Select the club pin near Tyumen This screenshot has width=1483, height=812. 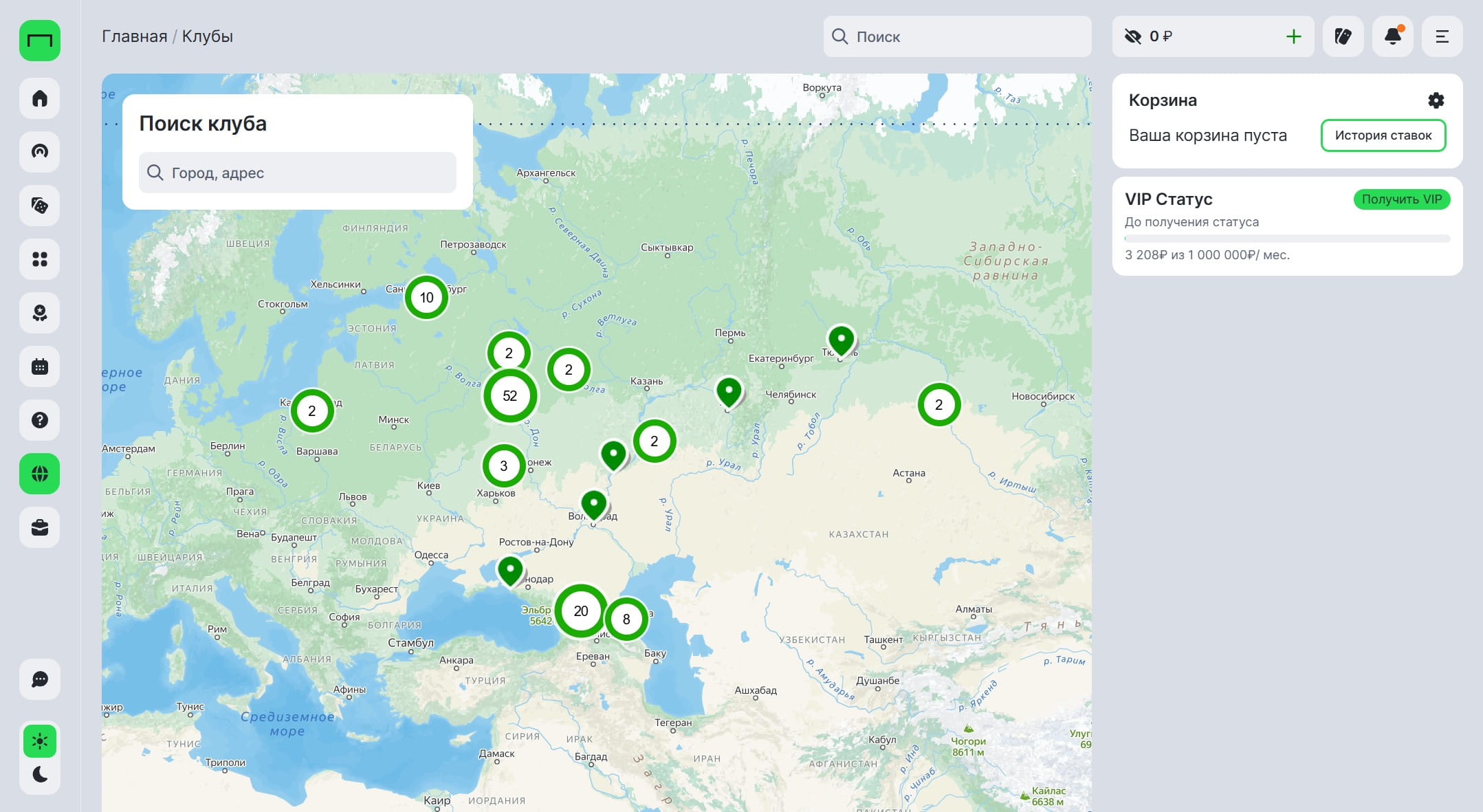pyautogui.click(x=841, y=340)
